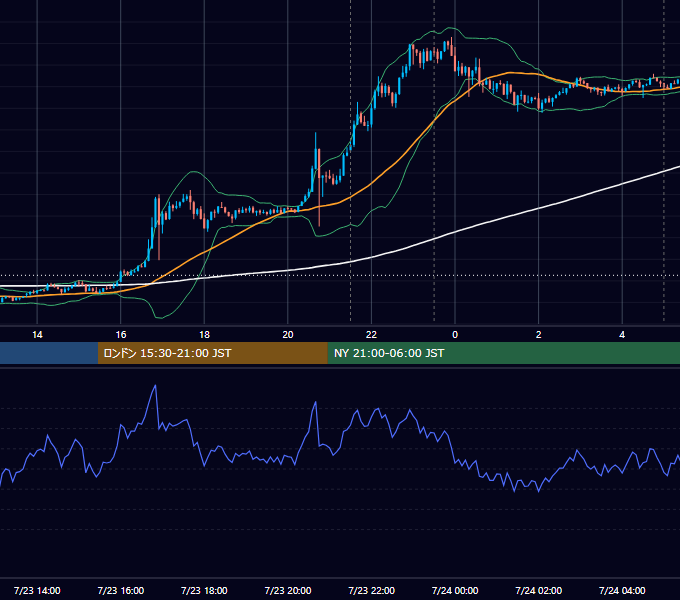
Task: Click the hour label 0 on upper axis
Action: click(455, 335)
